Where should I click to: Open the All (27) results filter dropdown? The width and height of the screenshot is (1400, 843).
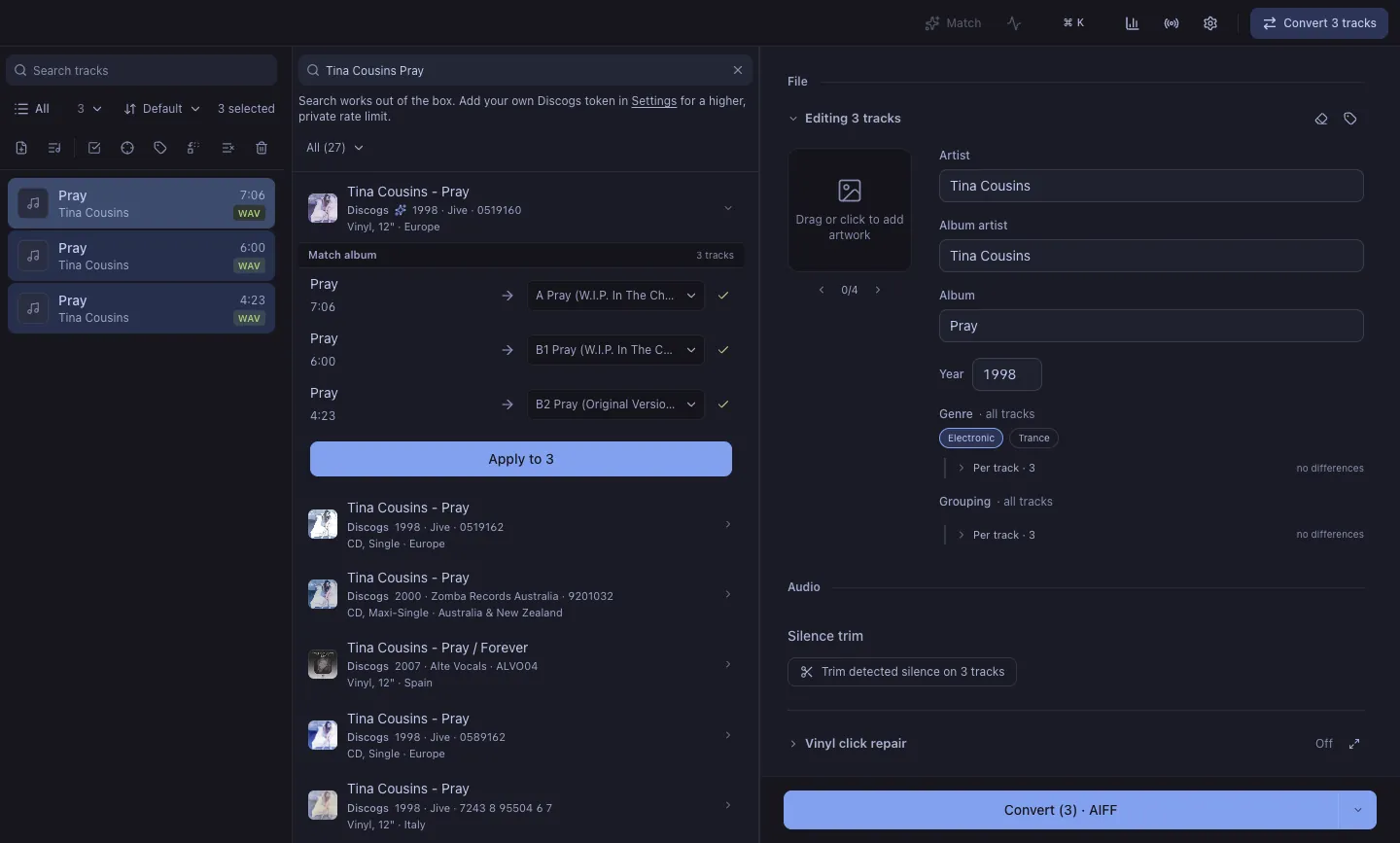click(x=334, y=148)
